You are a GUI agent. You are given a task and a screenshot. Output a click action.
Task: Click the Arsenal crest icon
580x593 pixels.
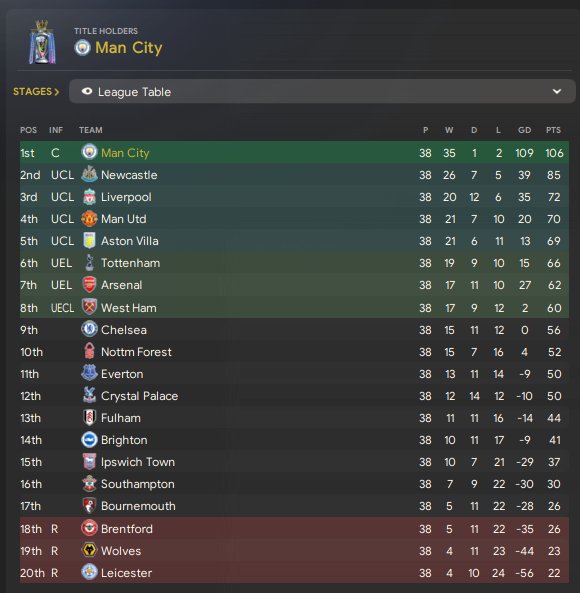pos(89,284)
